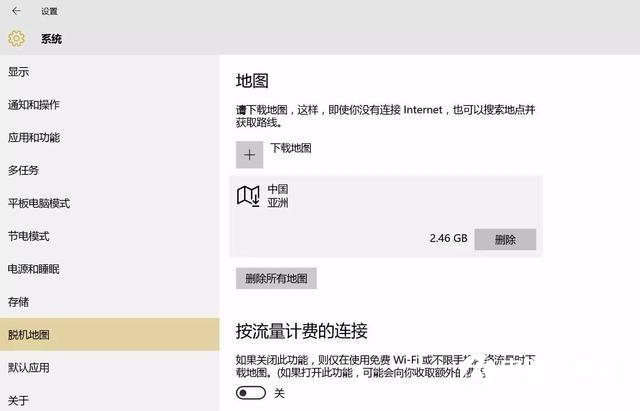Click the 删除所有地图 button
640x411 pixels.
(x=276, y=278)
